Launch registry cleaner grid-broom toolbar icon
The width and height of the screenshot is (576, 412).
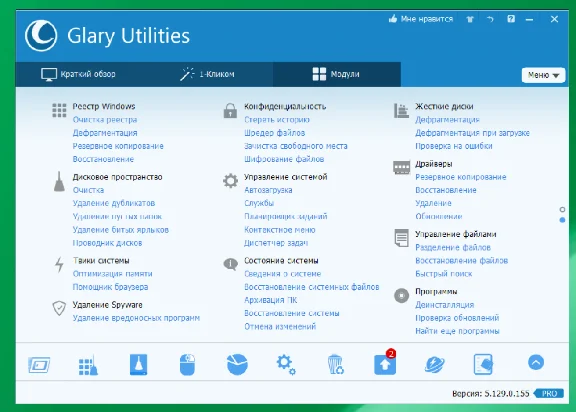pyautogui.click(x=89, y=365)
